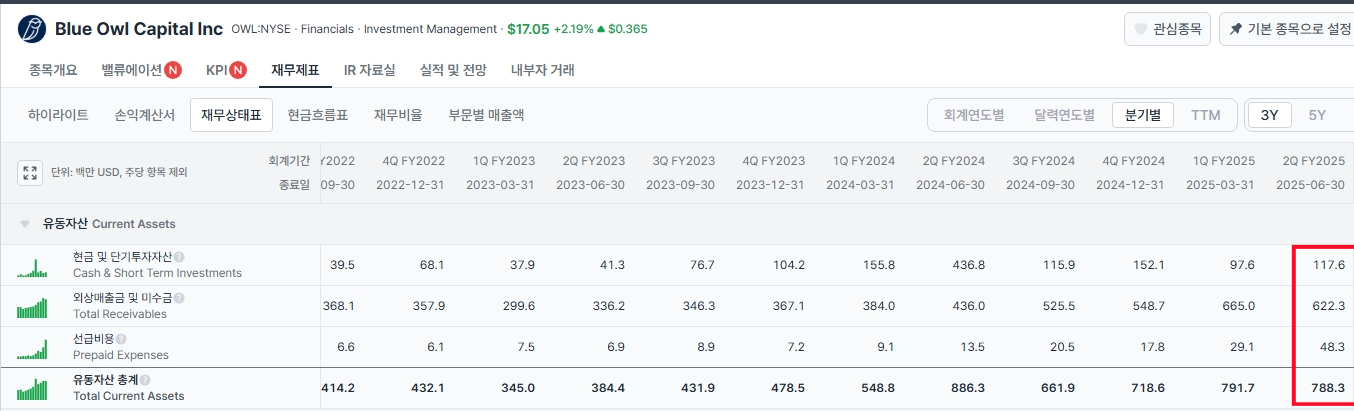The height and width of the screenshot is (411, 1354).
Task: Switch period to 회계연도별
Action: pyautogui.click(x=973, y=115)
